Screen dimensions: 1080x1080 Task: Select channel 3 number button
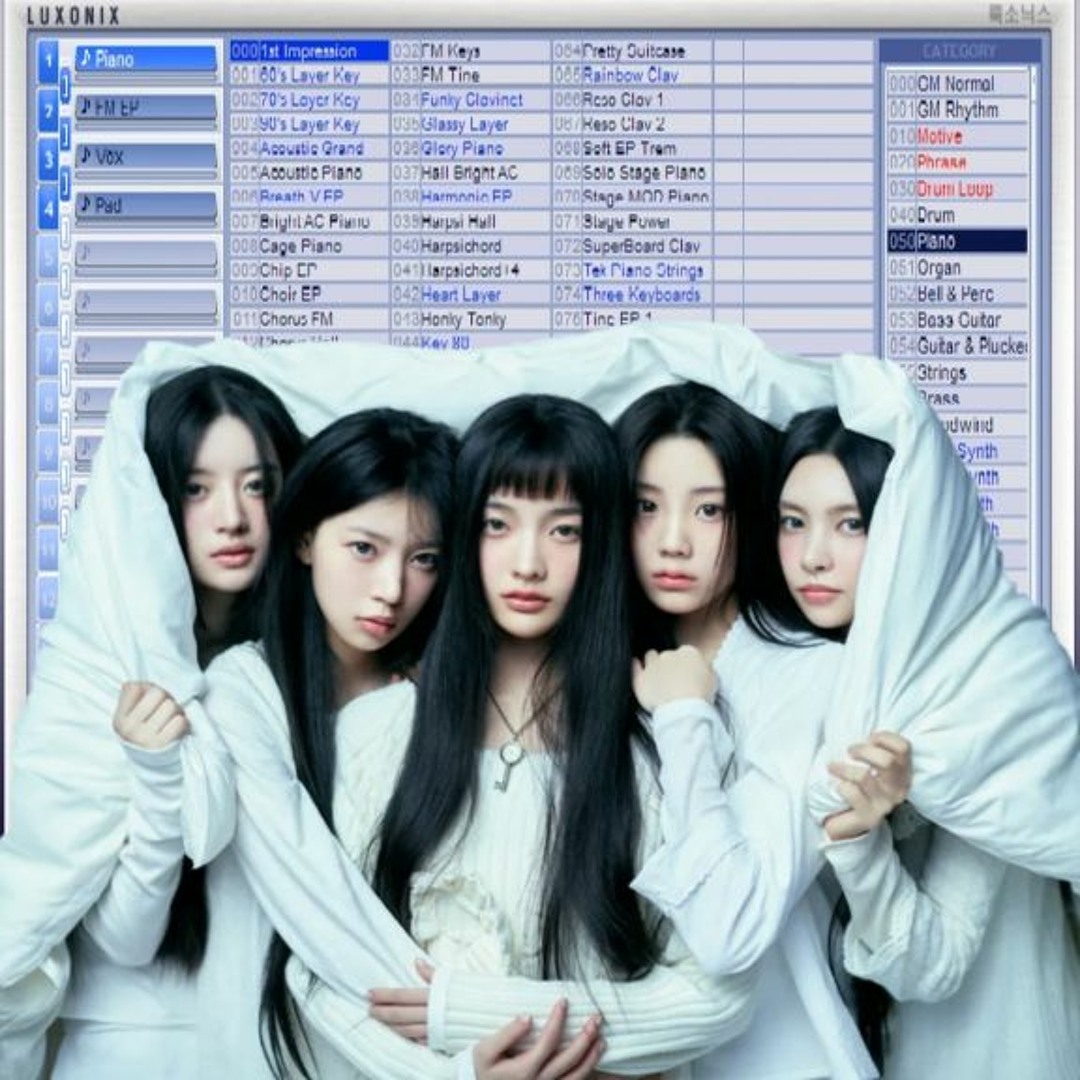[47, 159]
